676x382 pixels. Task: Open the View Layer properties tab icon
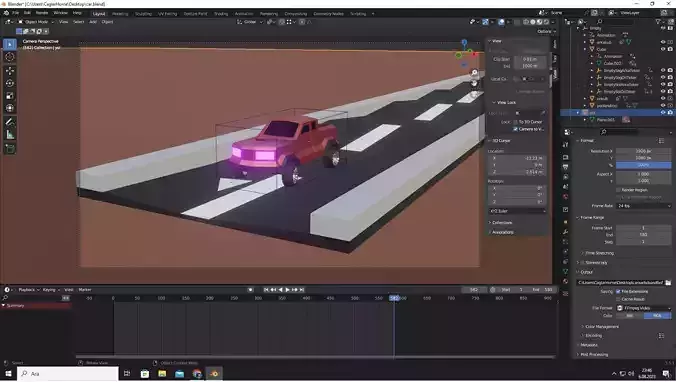click(566, 177)
